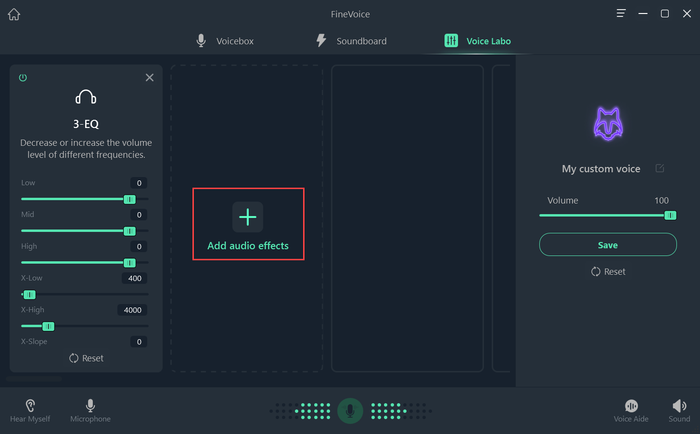The height and width of the screenshot is (434, 700).
Task: Open the hamburger menu in title bar
Action: pyautogui.click(x=621, y=13)
